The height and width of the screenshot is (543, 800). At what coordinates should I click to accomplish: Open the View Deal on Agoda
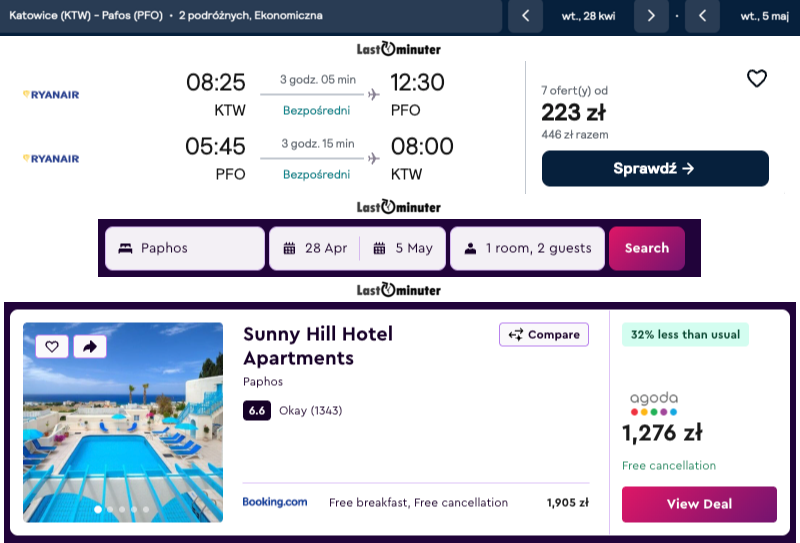click(699, 504)
